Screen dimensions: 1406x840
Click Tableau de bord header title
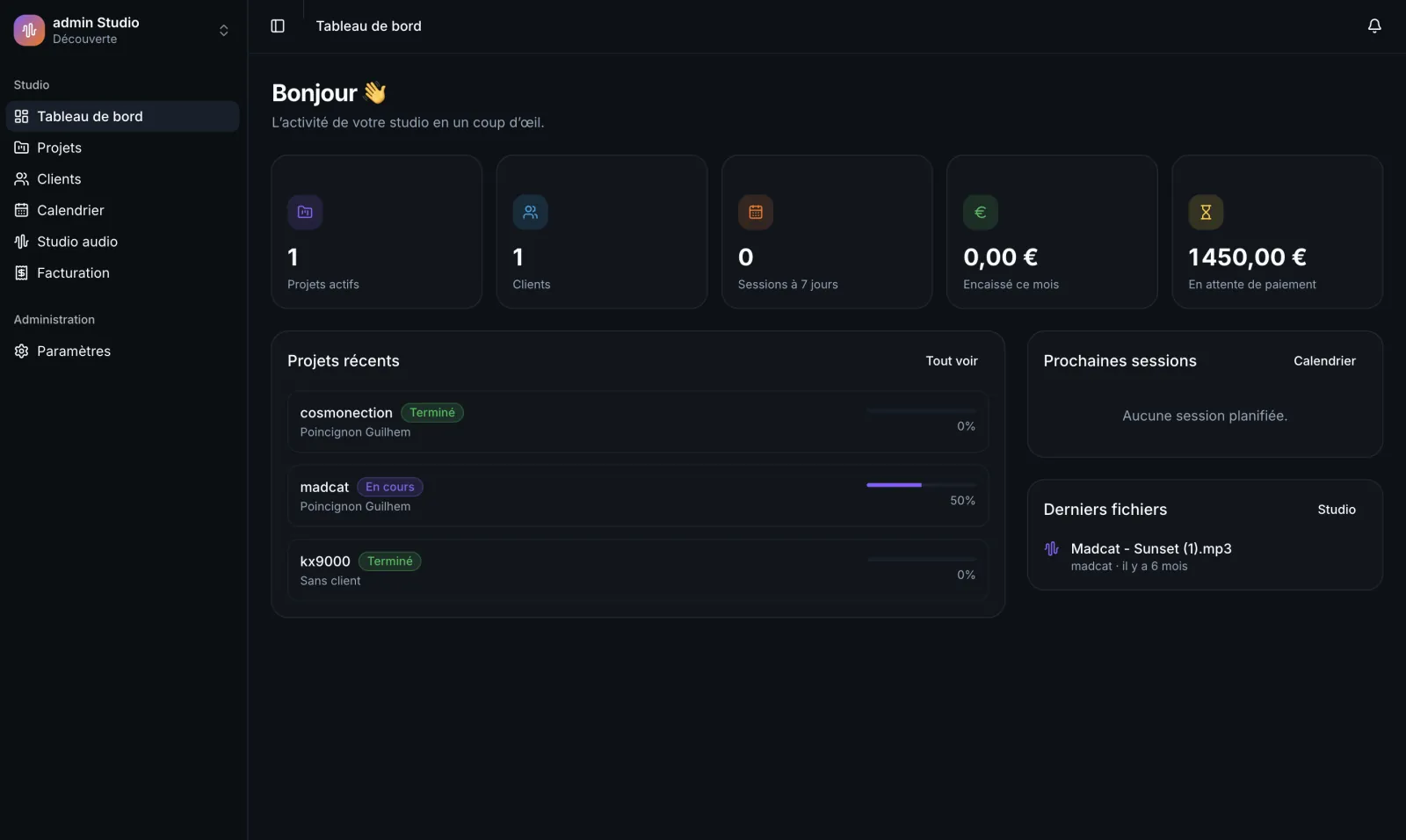[x=369, y=26]
